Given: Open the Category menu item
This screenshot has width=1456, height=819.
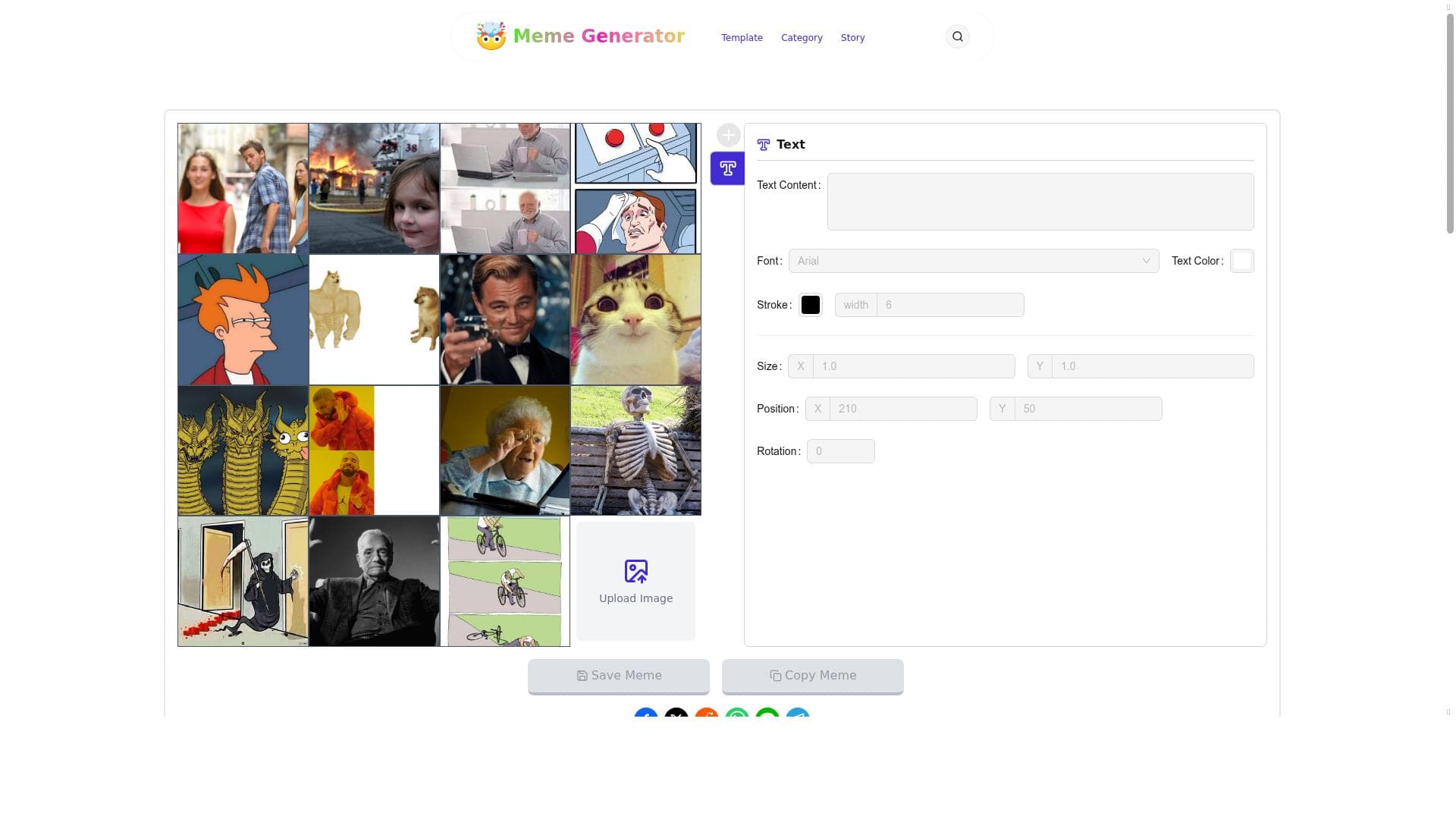Looking at the screenshot, I should (802, 38).
